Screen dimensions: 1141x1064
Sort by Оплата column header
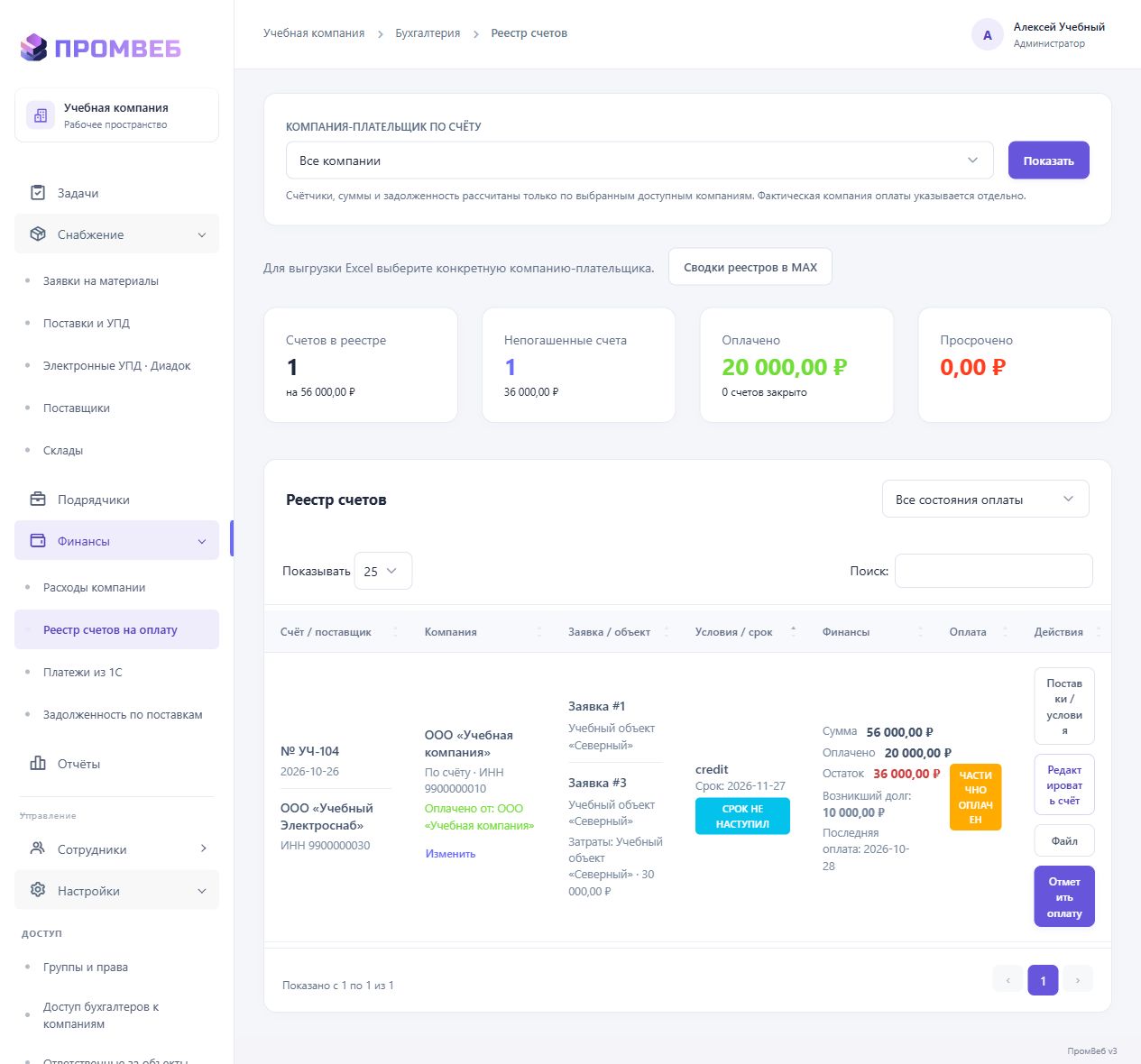point(976,632)
